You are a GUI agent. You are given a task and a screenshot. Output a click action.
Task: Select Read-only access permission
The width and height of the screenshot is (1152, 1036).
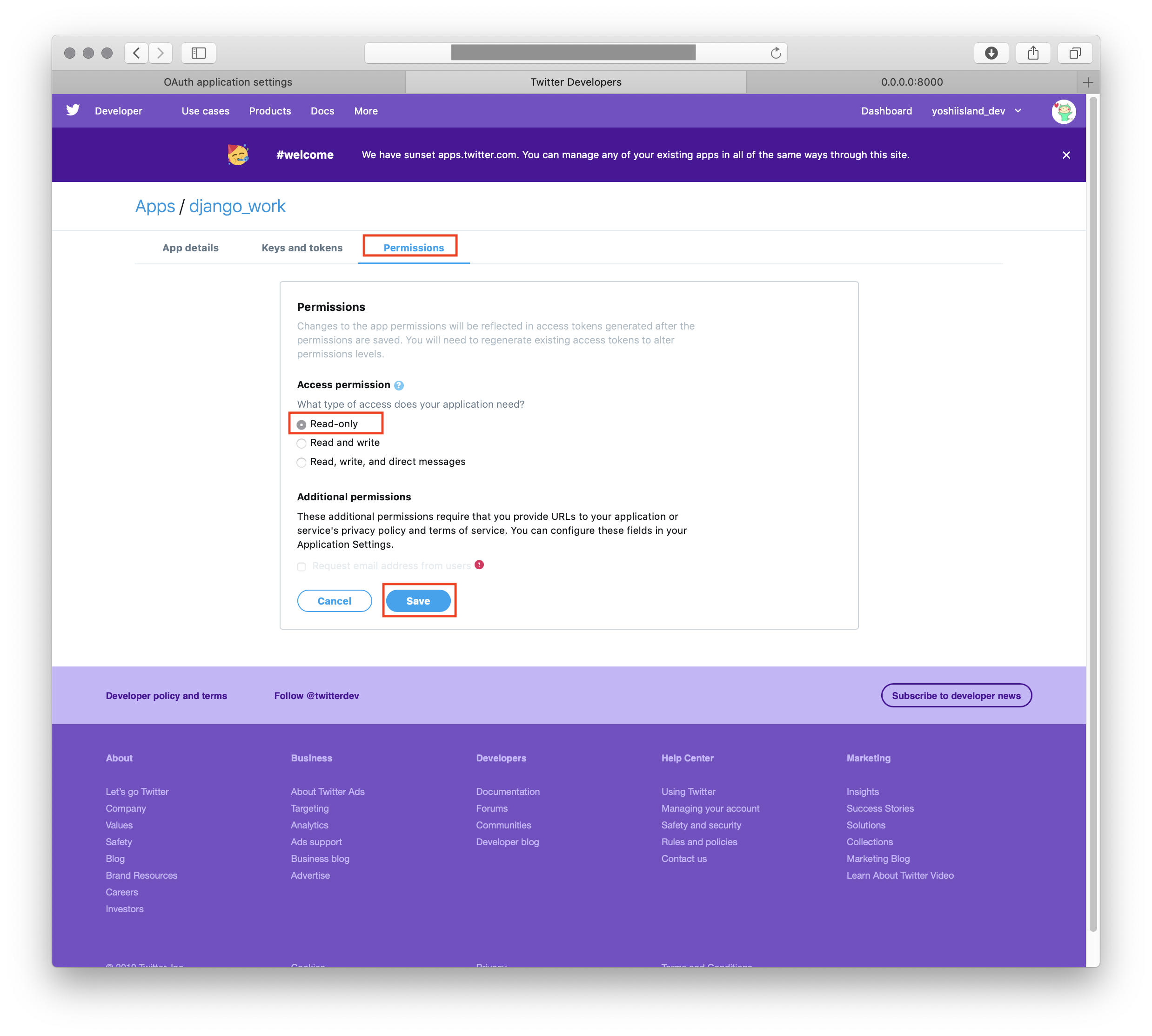click(x=301, y=424)
